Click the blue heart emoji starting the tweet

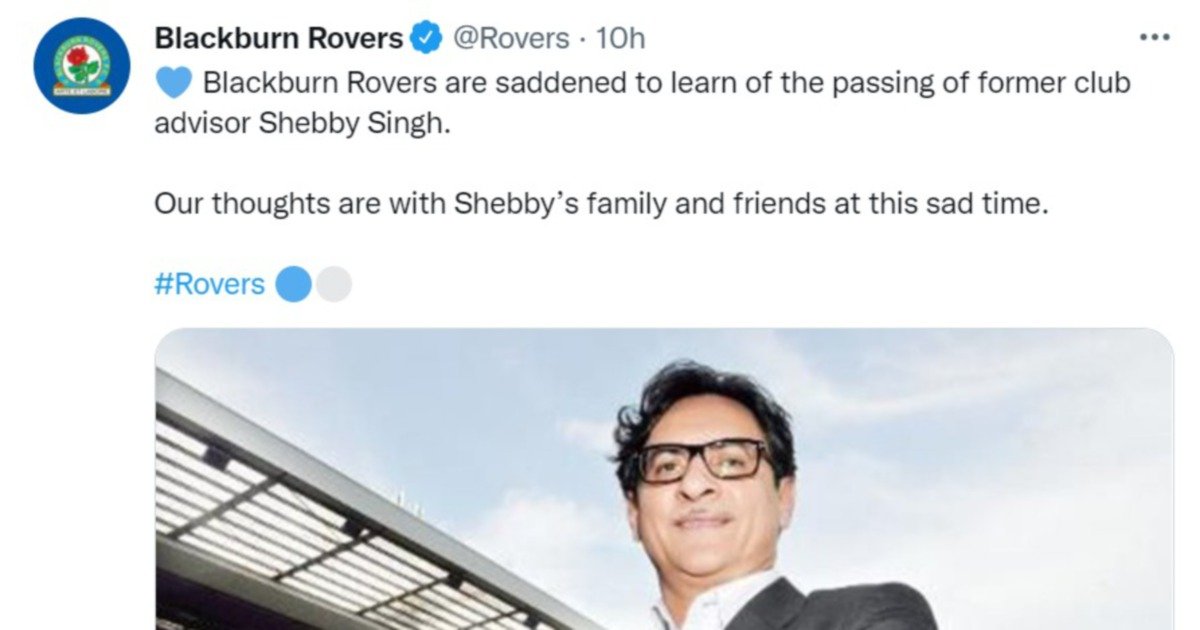(174, 83)
